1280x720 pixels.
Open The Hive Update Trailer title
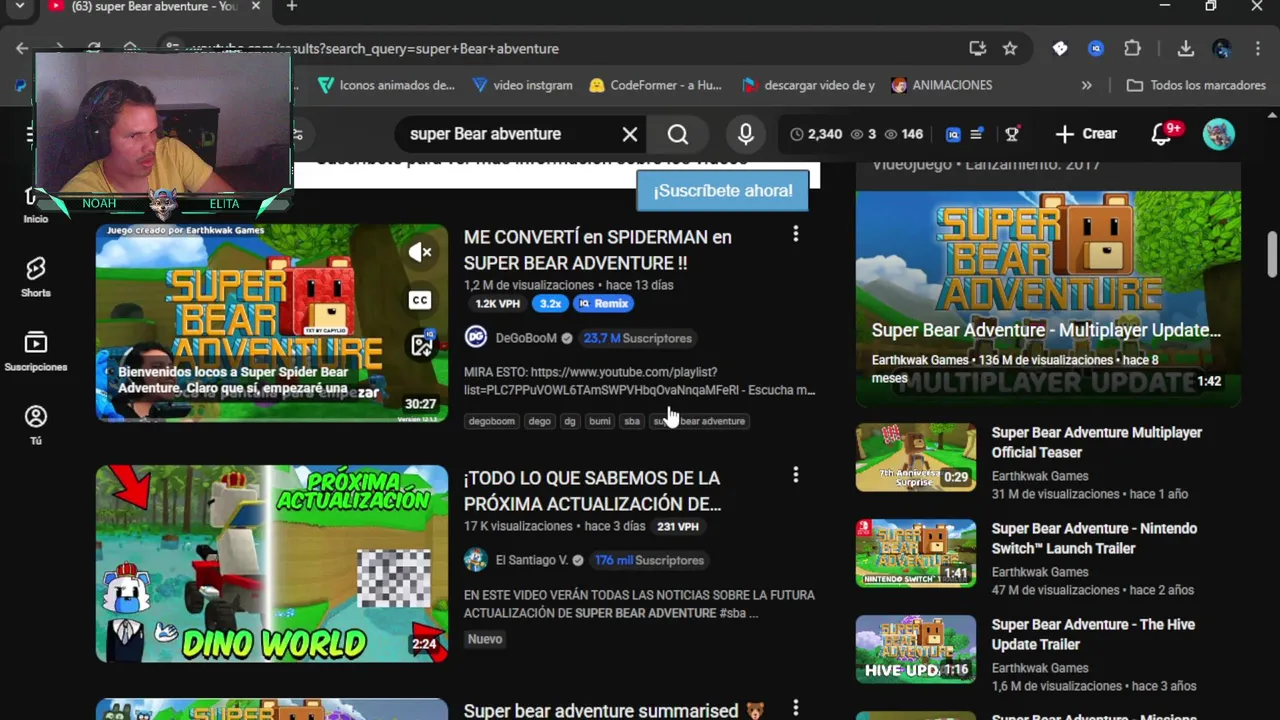(x=1093, y=634)
